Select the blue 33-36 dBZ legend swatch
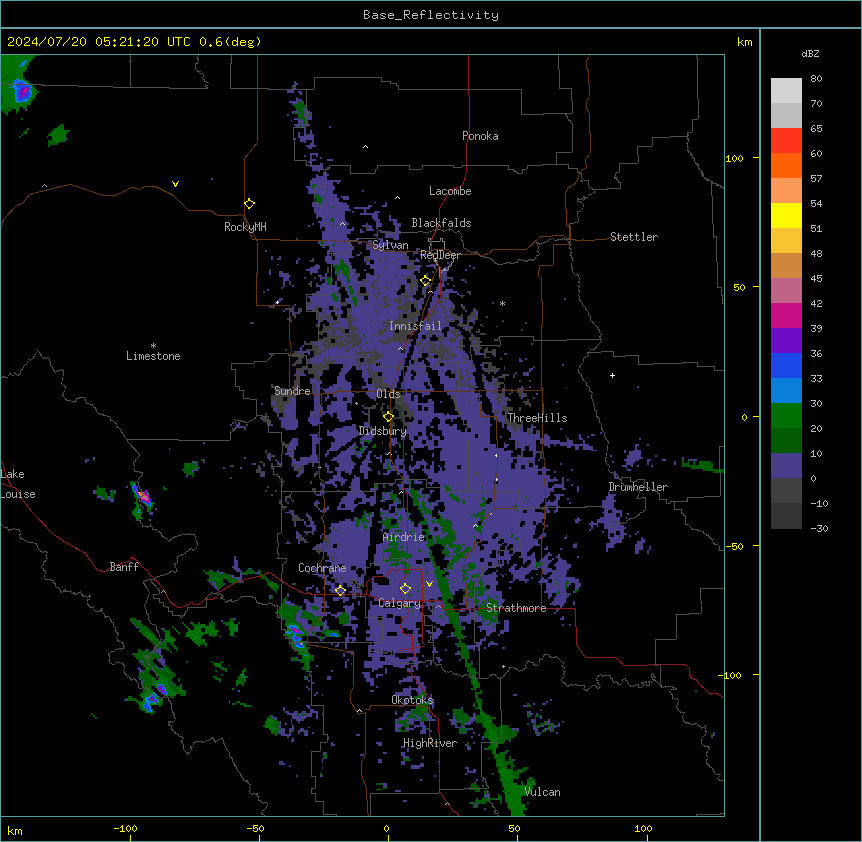The image size is (862, 842). pos(786,365)
